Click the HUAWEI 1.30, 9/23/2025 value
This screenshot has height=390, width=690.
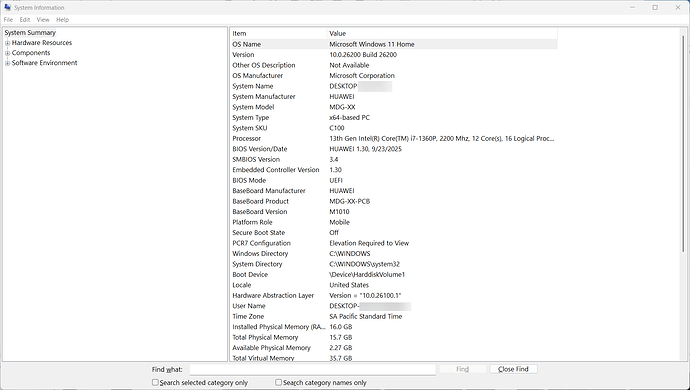[x=365, y=149]
